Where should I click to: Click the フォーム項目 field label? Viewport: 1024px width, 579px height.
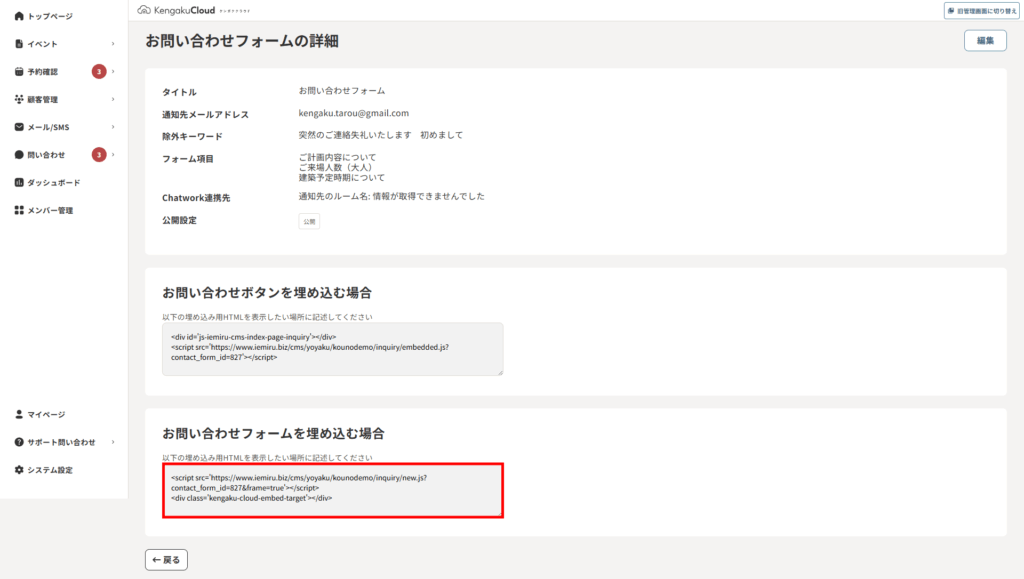click(x=187, y=159)
